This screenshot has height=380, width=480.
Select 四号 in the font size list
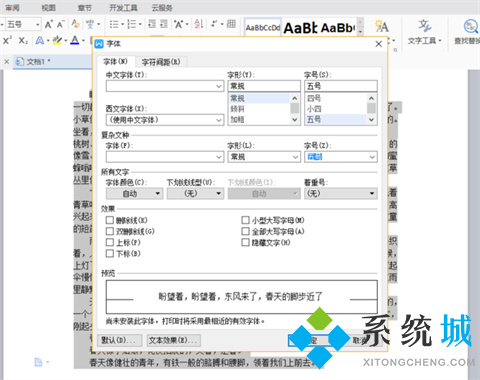coord(336,98)
